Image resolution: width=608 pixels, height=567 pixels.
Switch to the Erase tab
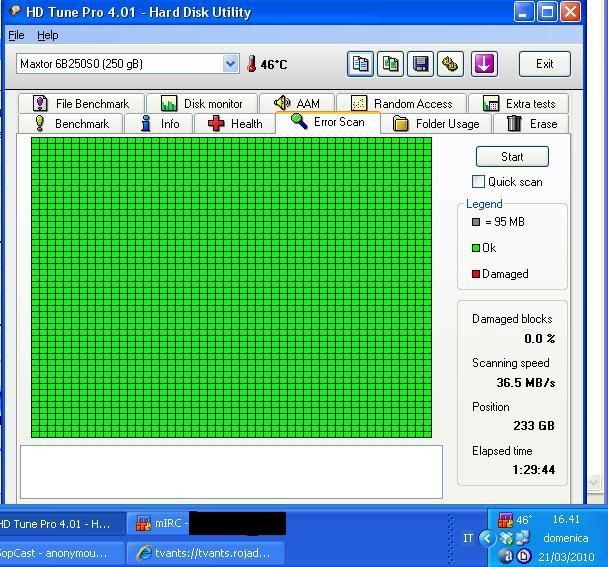point(532,124)
